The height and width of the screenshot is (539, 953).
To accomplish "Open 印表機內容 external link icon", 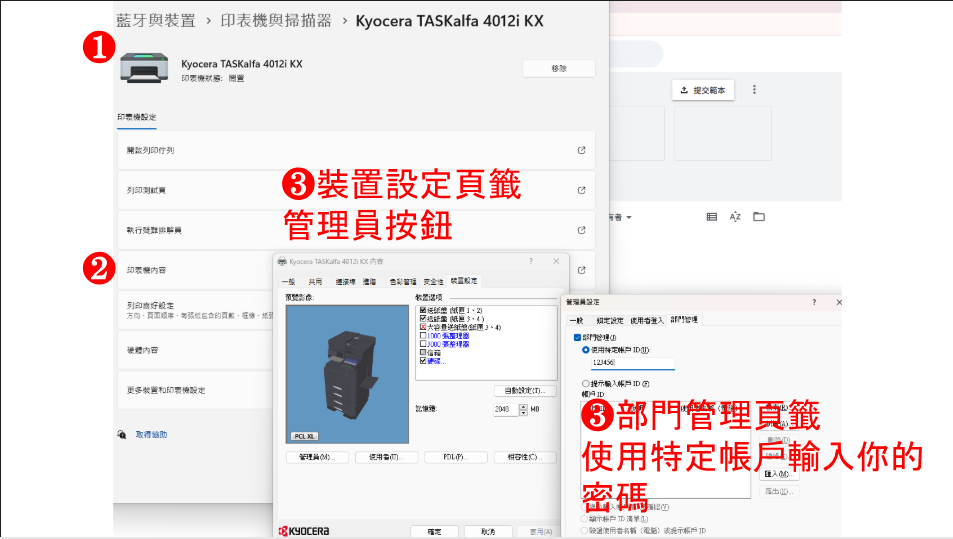I will 581,270.
